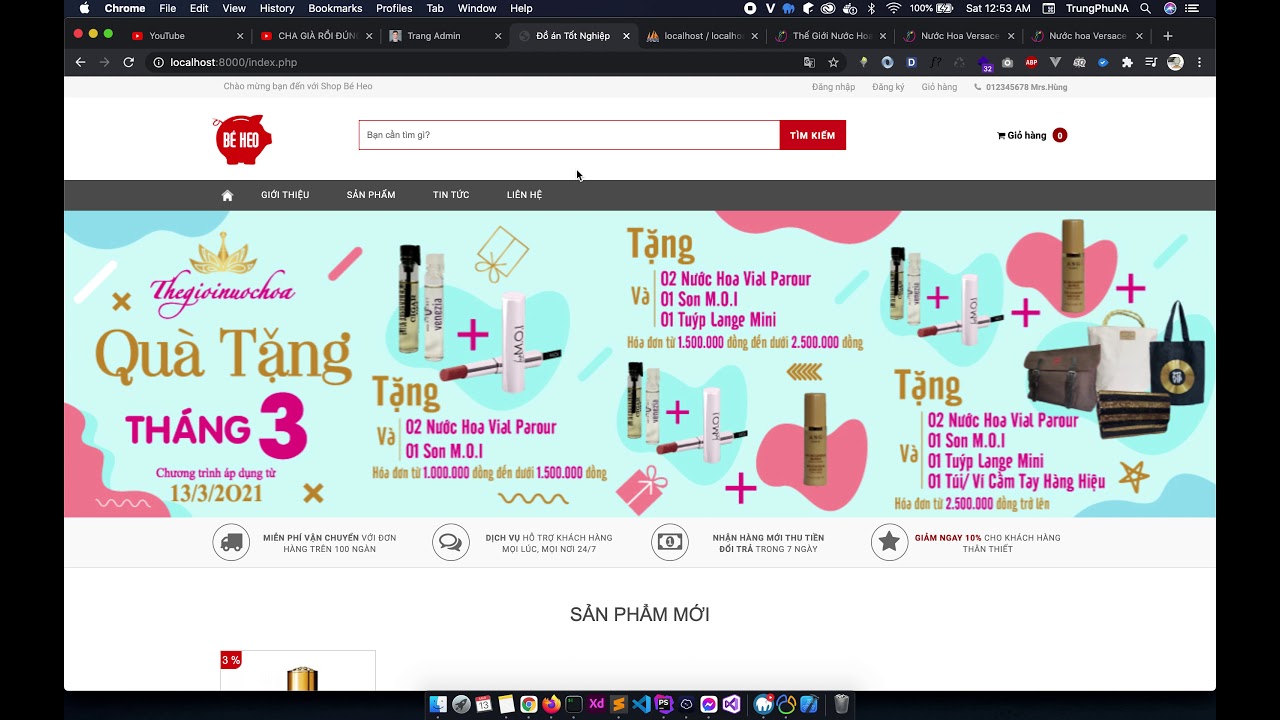The width and height of the screenshot is (1280, 720).
Task: Click the star loyalty discount icon
Action: point(889,542)
